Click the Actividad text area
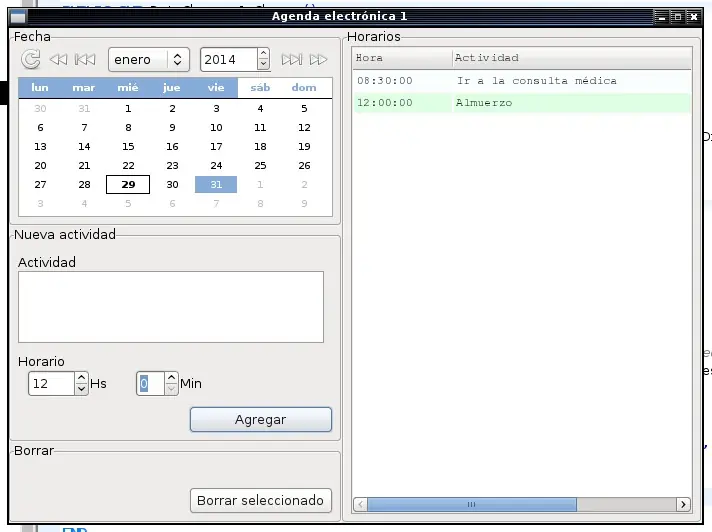Screen dimensions: 712x532 click(171, 307)
